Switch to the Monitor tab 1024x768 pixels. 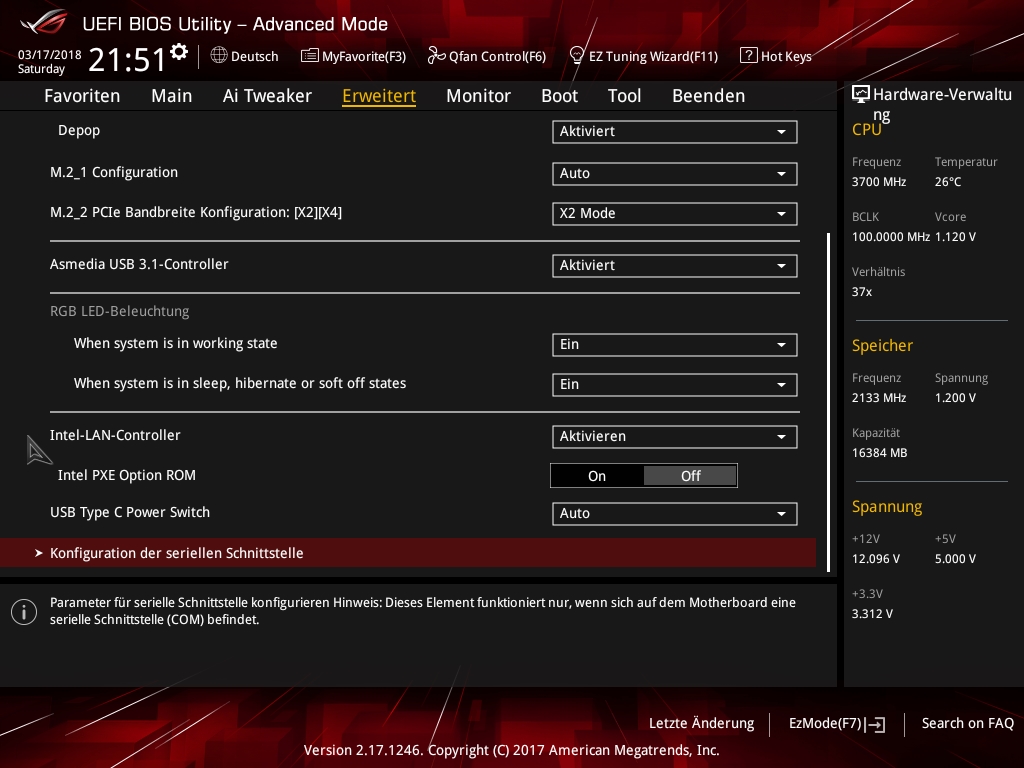pos(479,96)
